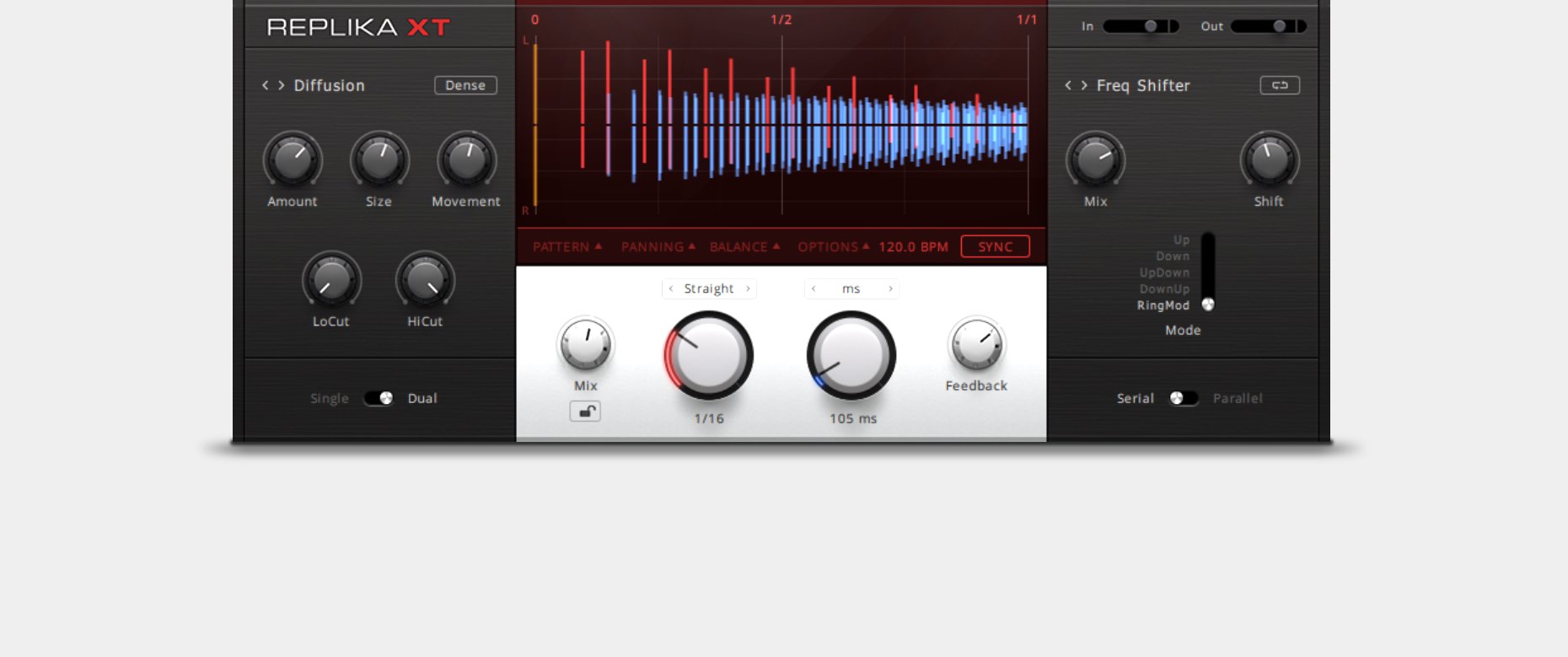Adjust the In level slider
The image size is (1568, 657).
(x=1141, y=26)
